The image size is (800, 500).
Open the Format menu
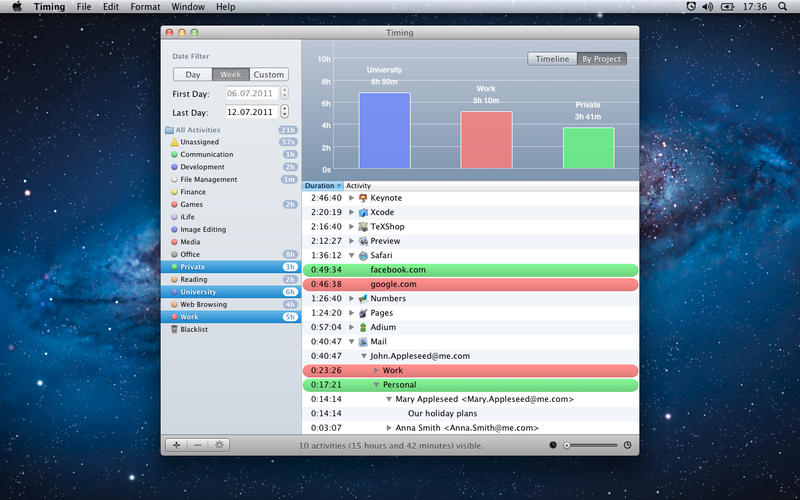click(x=145, y=7)
